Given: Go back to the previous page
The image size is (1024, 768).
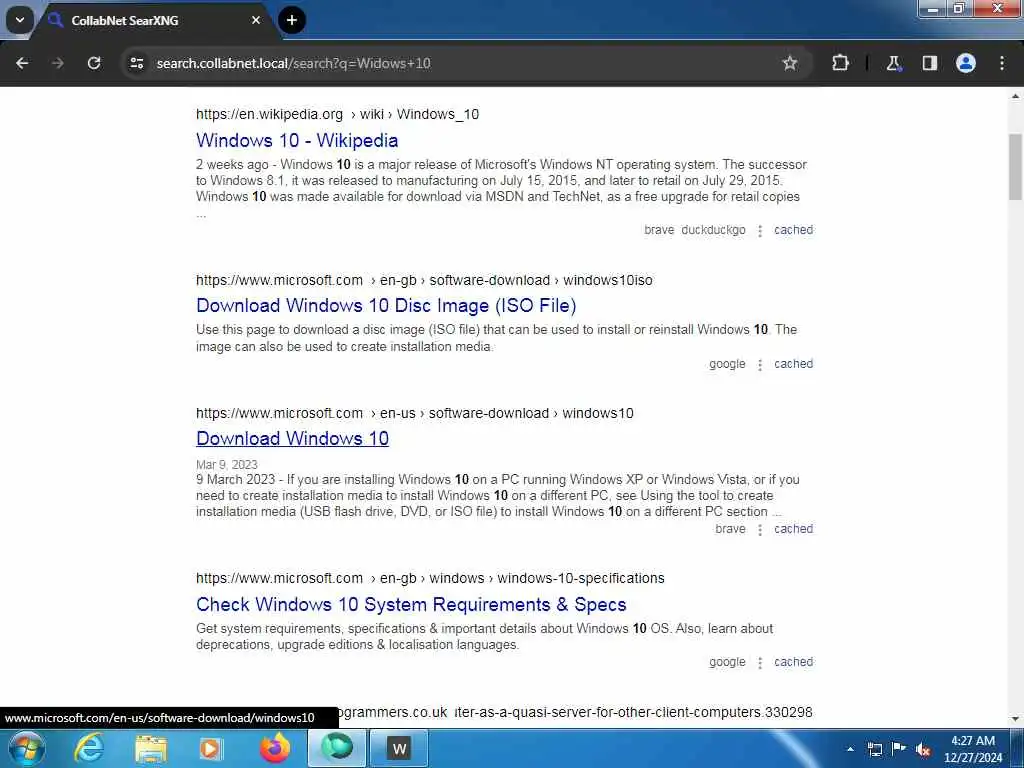Looking at the screenshot, I should pyautogui.click(x=22, y=63).
